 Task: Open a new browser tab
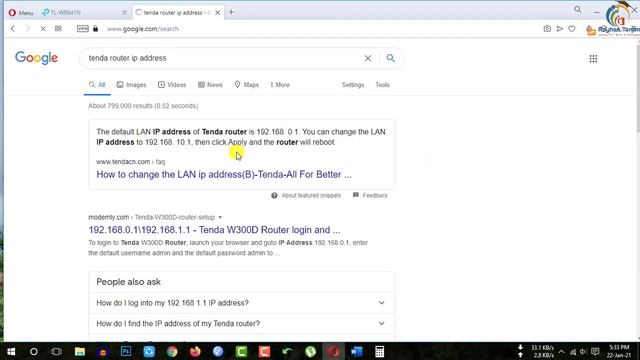point(231,12)
